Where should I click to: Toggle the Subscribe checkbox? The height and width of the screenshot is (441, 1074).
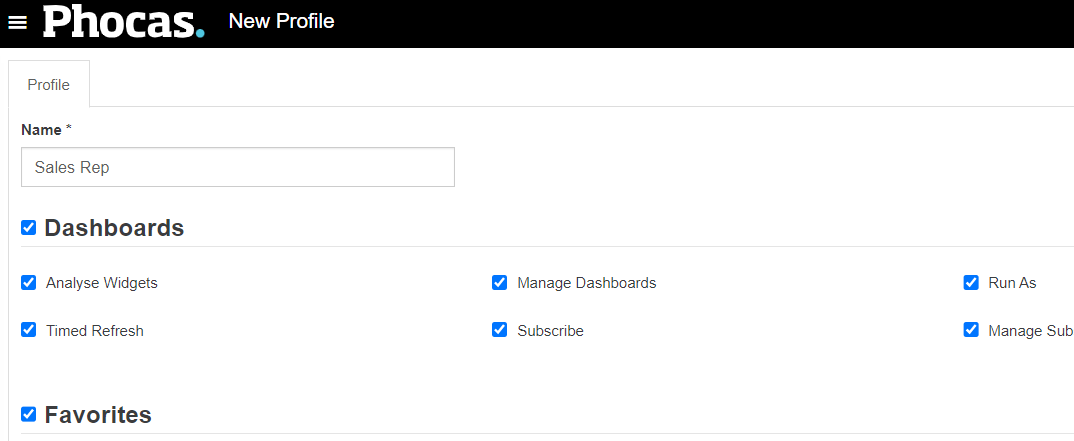click(499, 330)
